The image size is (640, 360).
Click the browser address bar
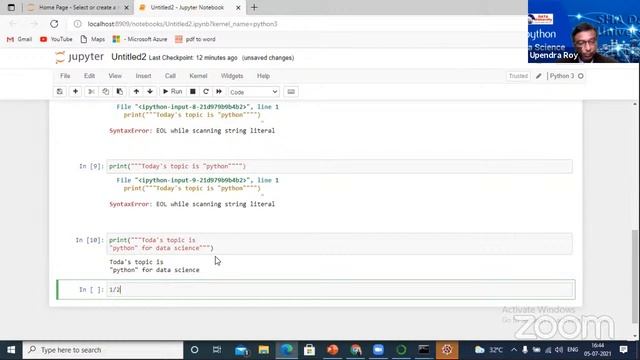(x=298, y=24)
